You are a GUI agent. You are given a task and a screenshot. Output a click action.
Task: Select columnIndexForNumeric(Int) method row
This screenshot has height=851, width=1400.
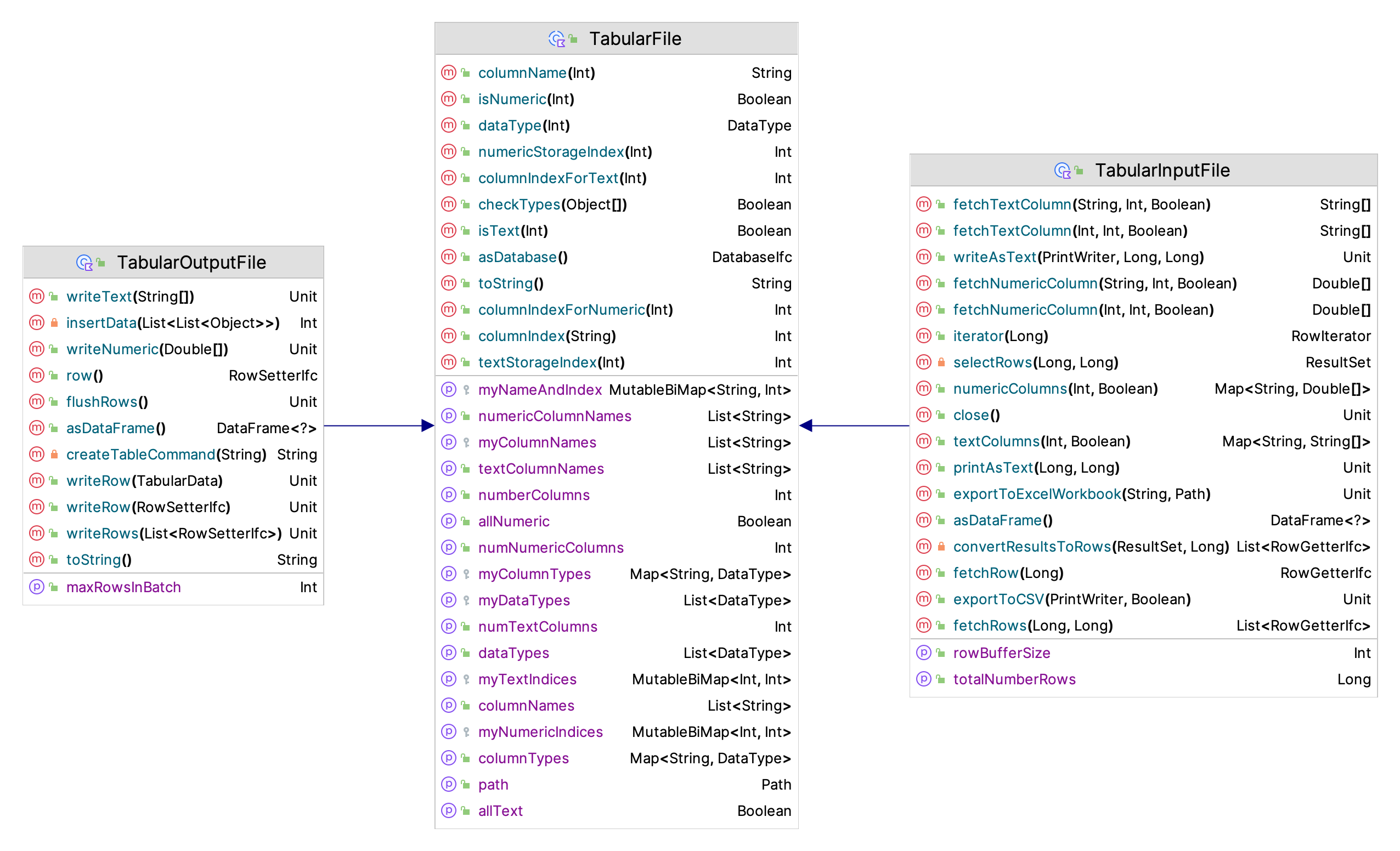[x=617, y=310]
